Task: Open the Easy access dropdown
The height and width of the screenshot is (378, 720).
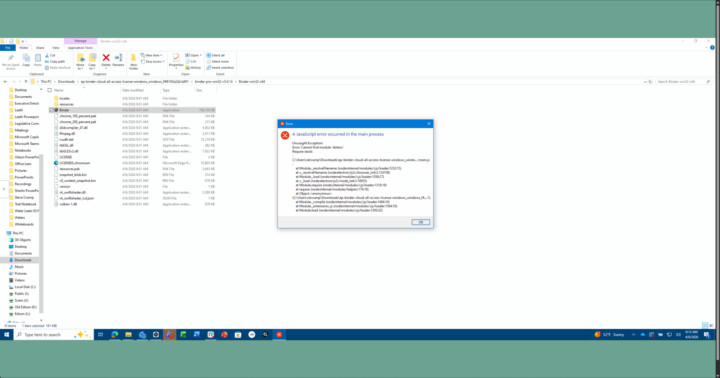Action: pyautogui.click(x=153, y=62)
